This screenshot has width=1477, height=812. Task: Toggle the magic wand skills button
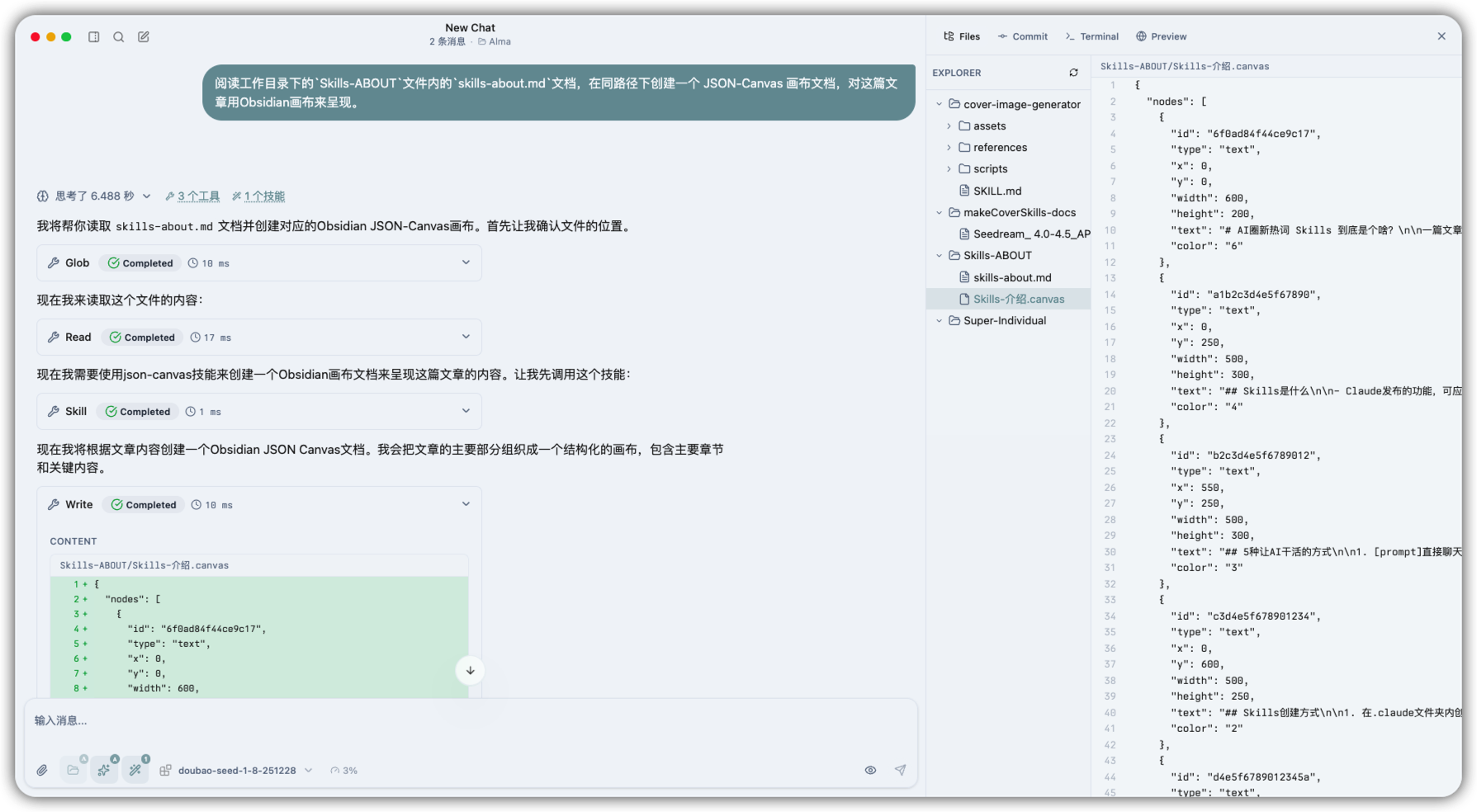[135, 770]
